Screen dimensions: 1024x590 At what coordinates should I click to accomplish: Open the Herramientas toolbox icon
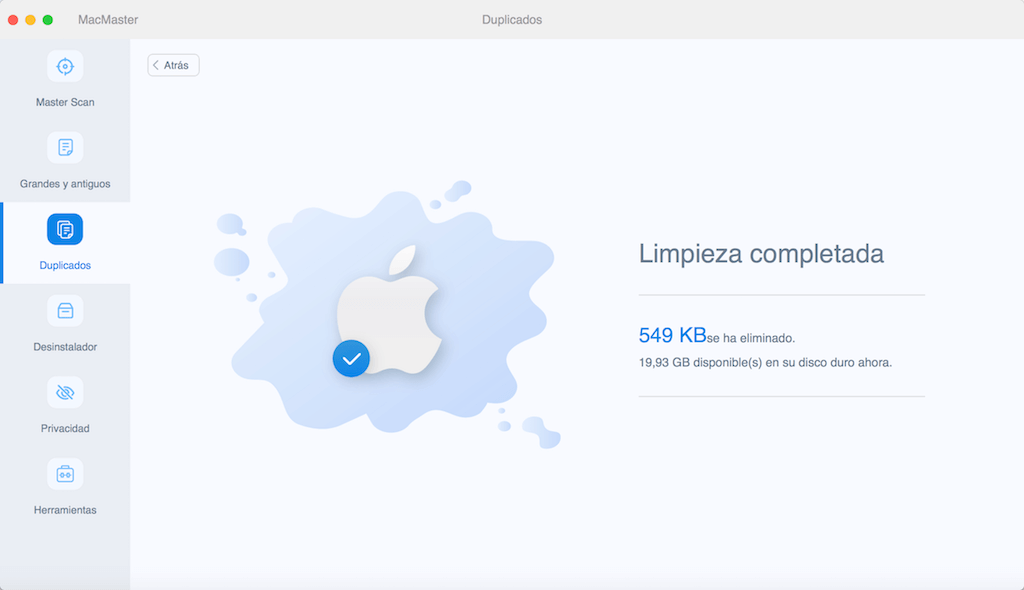[x=65, y=474]
